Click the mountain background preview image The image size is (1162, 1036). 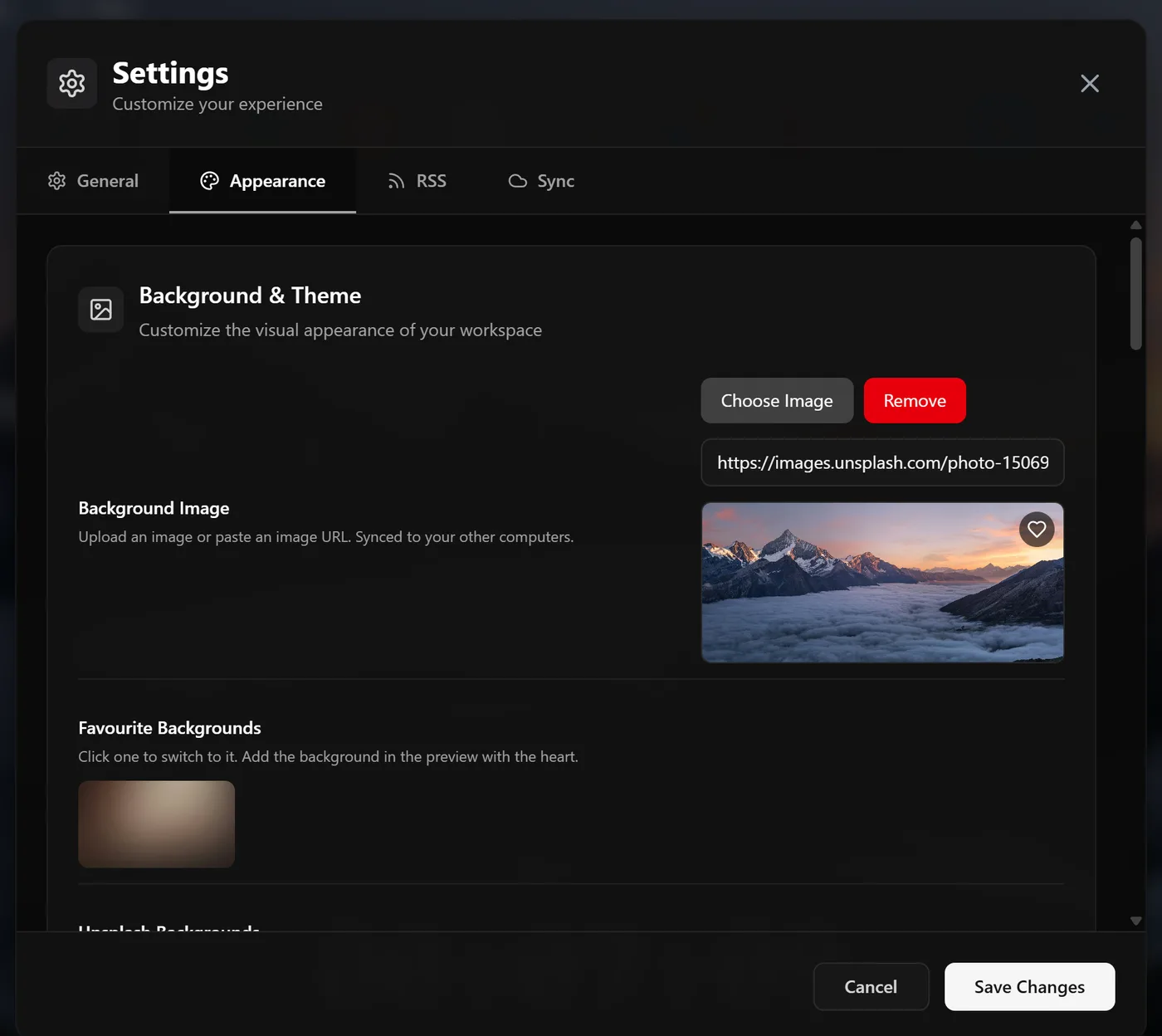(x=882, y=582)
